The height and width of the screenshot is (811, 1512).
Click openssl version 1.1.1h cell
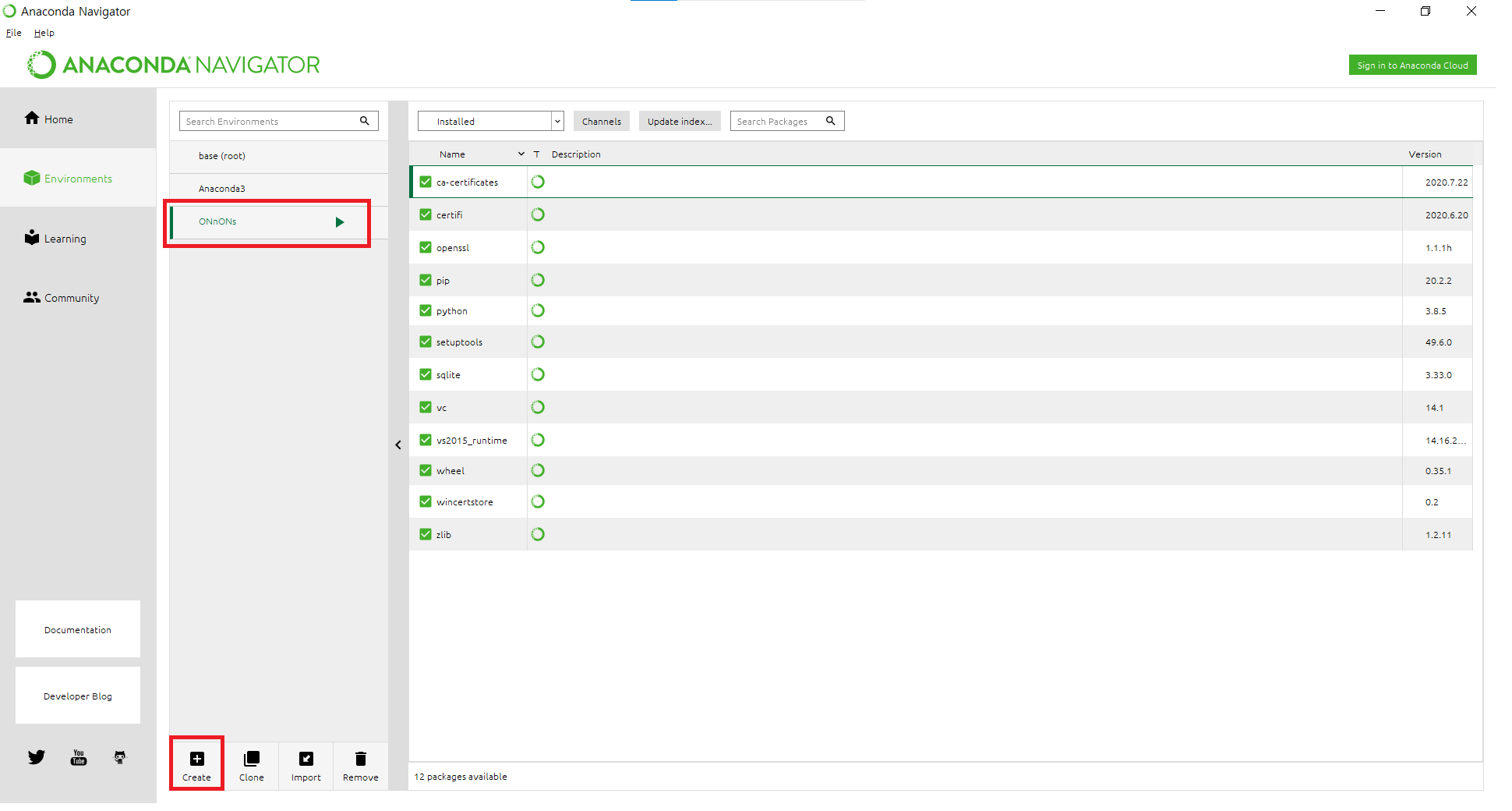(1439, 248)
